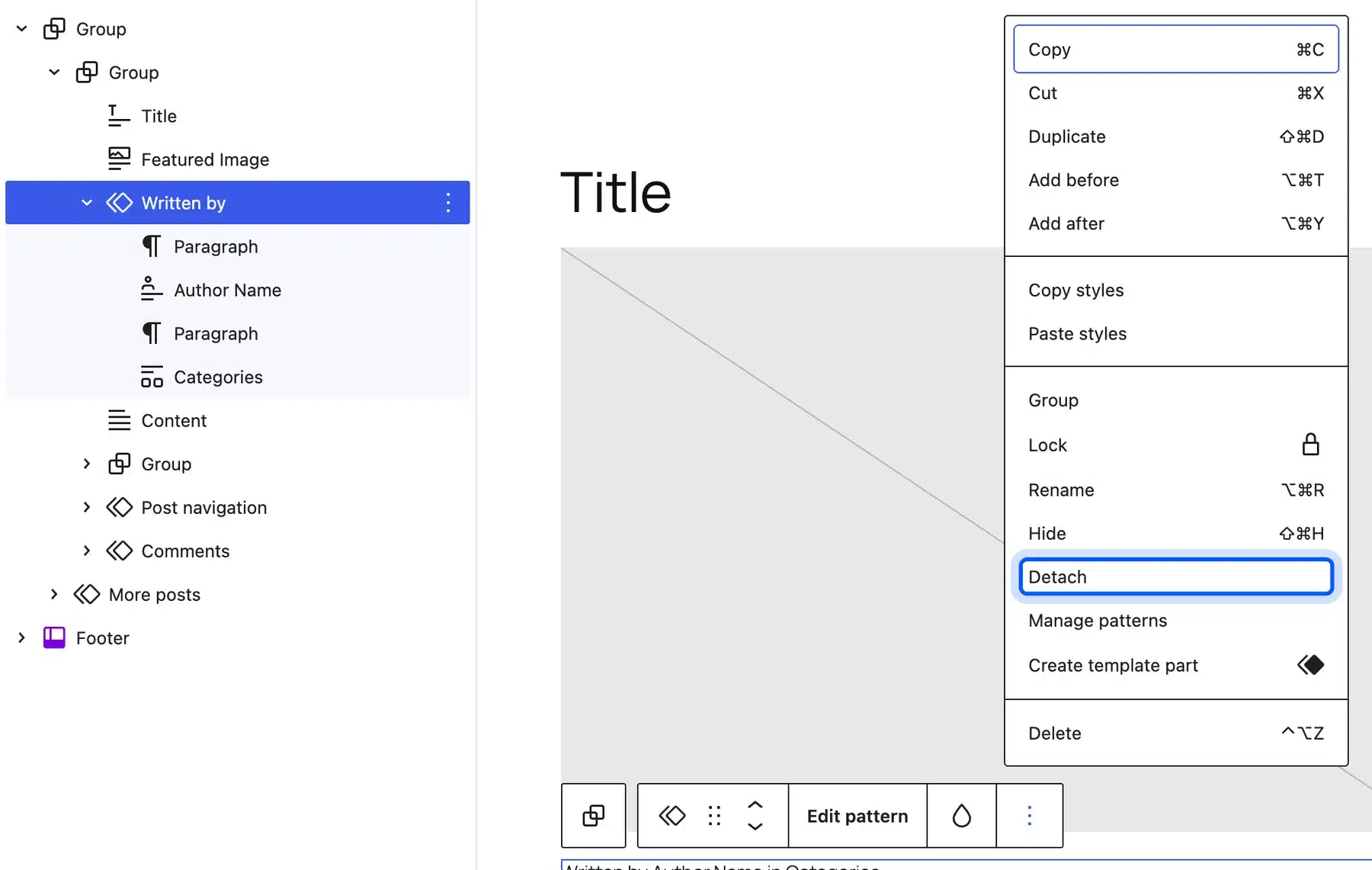Open Manage patterns from the menu
The height and width of the screenshot is (870, 1372).
1176,621
